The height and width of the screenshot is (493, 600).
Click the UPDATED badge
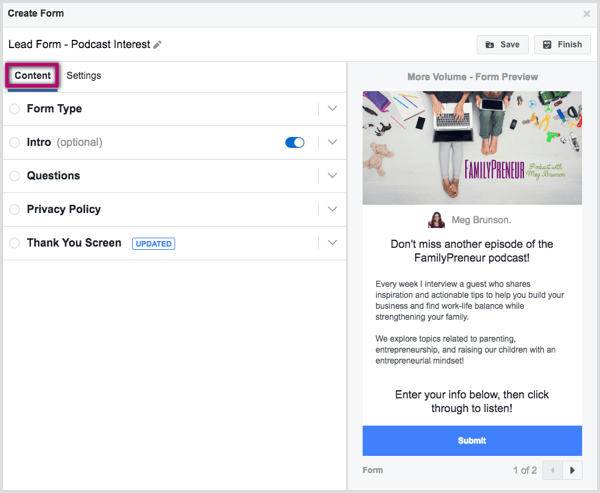(153, 243)
